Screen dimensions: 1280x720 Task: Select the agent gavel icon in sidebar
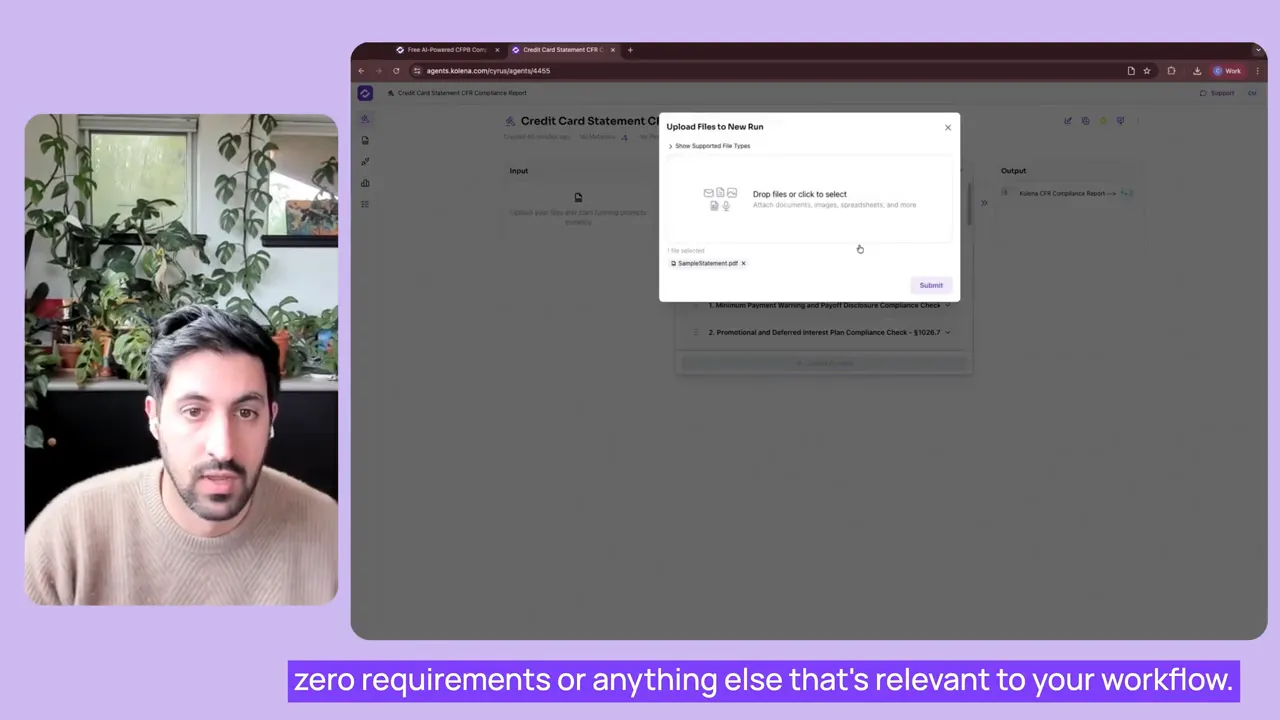coord(365,118)
